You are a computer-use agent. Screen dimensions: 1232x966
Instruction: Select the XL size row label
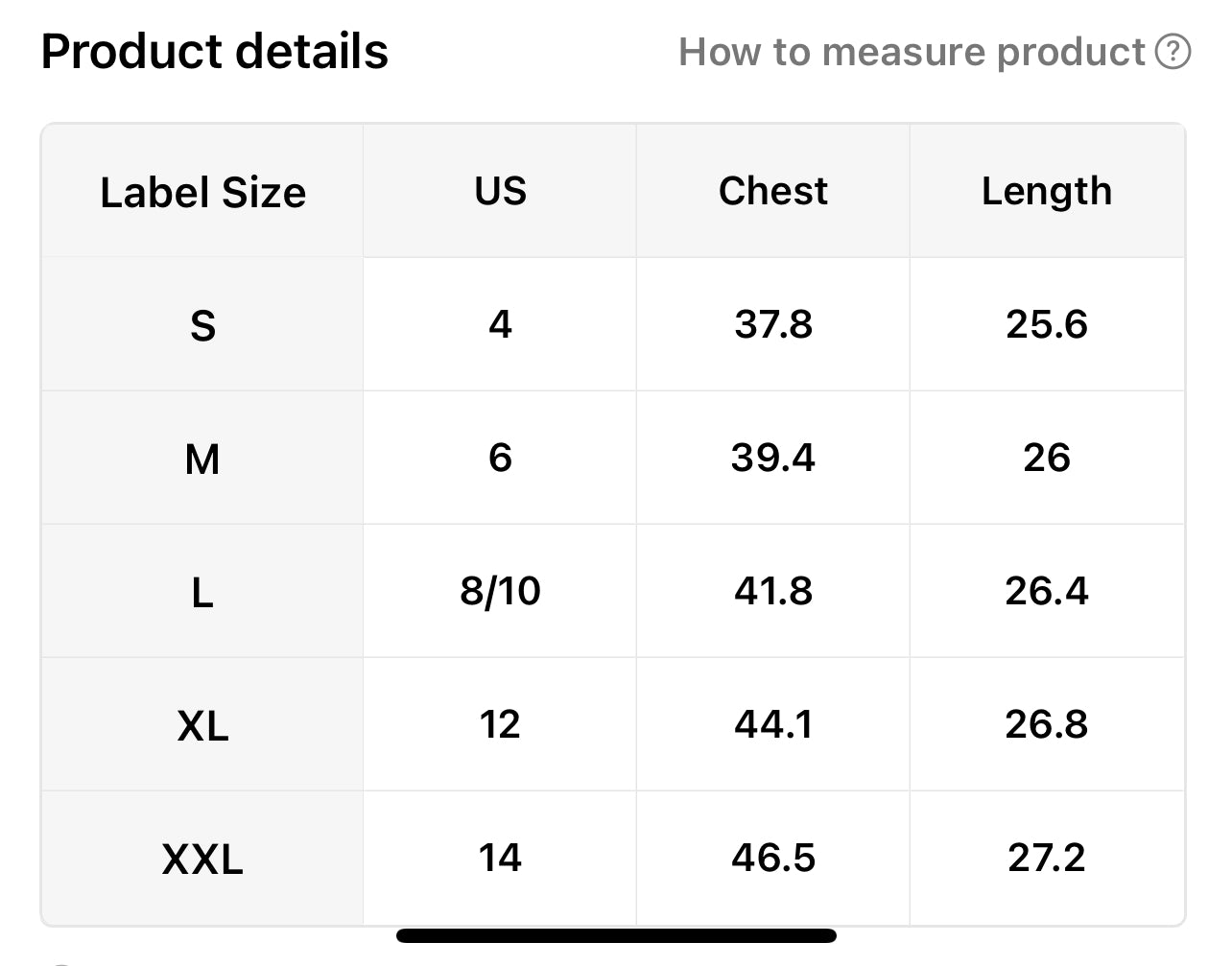click(x=202, y=725)
